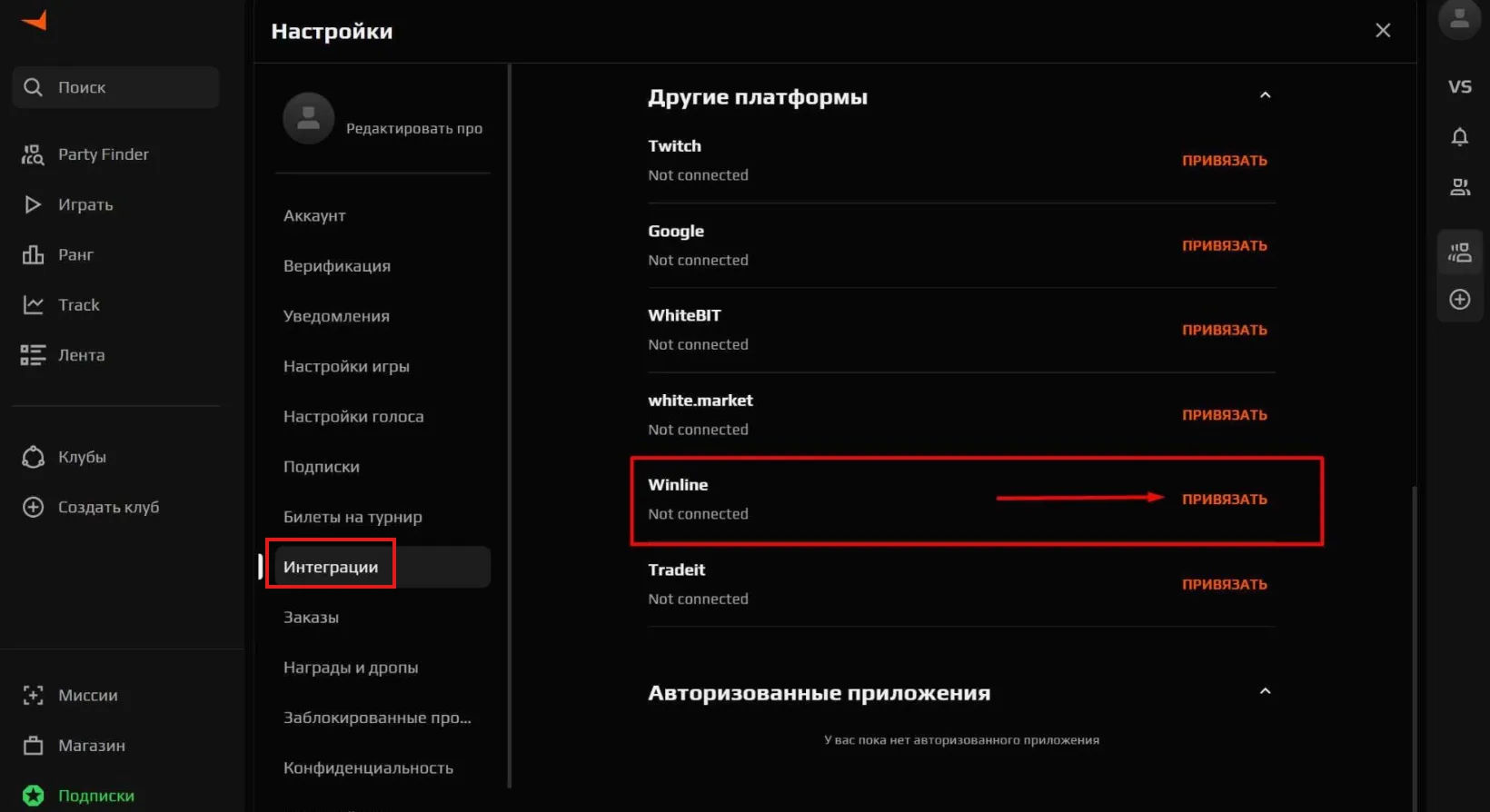Click the Party Finder icon
The height and width of the screenshot is (812, 1490).
33,154
